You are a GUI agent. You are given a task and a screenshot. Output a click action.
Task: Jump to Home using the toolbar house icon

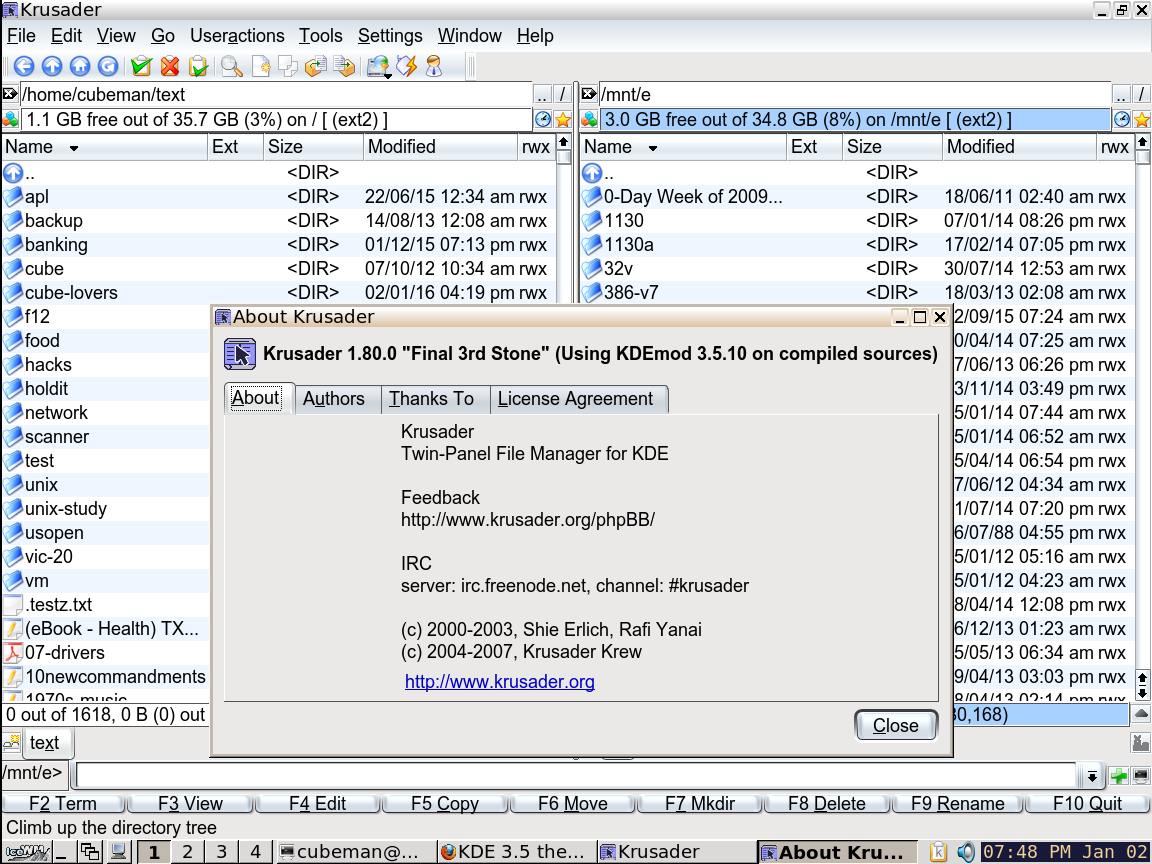[x=79, y=66]
